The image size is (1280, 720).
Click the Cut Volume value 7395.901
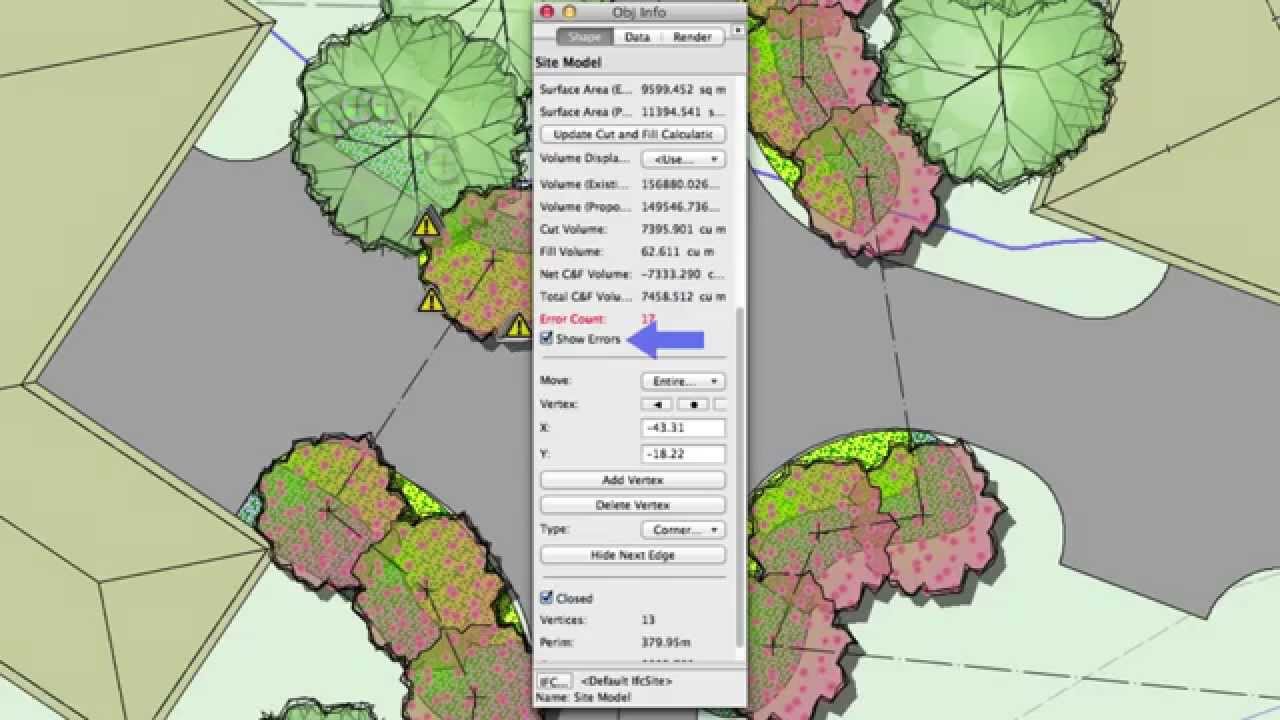pos(683,229)
